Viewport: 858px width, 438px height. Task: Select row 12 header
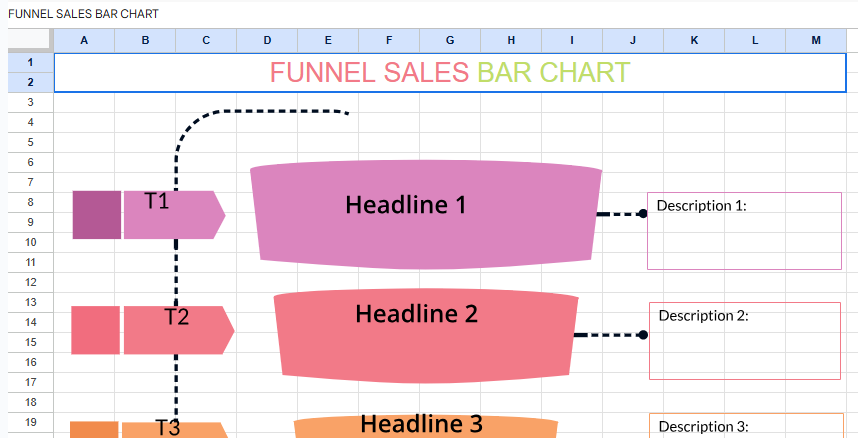(30, 282)
